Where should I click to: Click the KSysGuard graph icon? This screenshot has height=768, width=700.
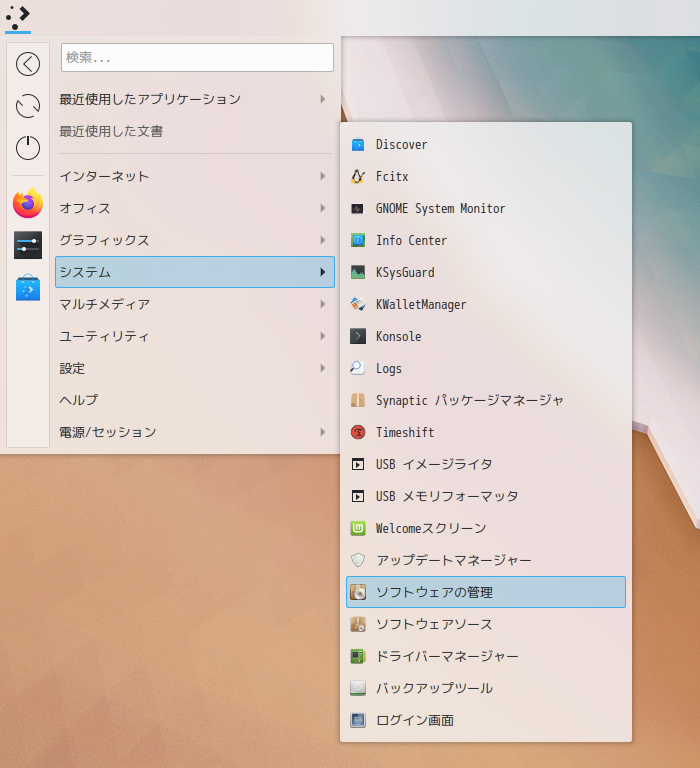tap(358, 272)
